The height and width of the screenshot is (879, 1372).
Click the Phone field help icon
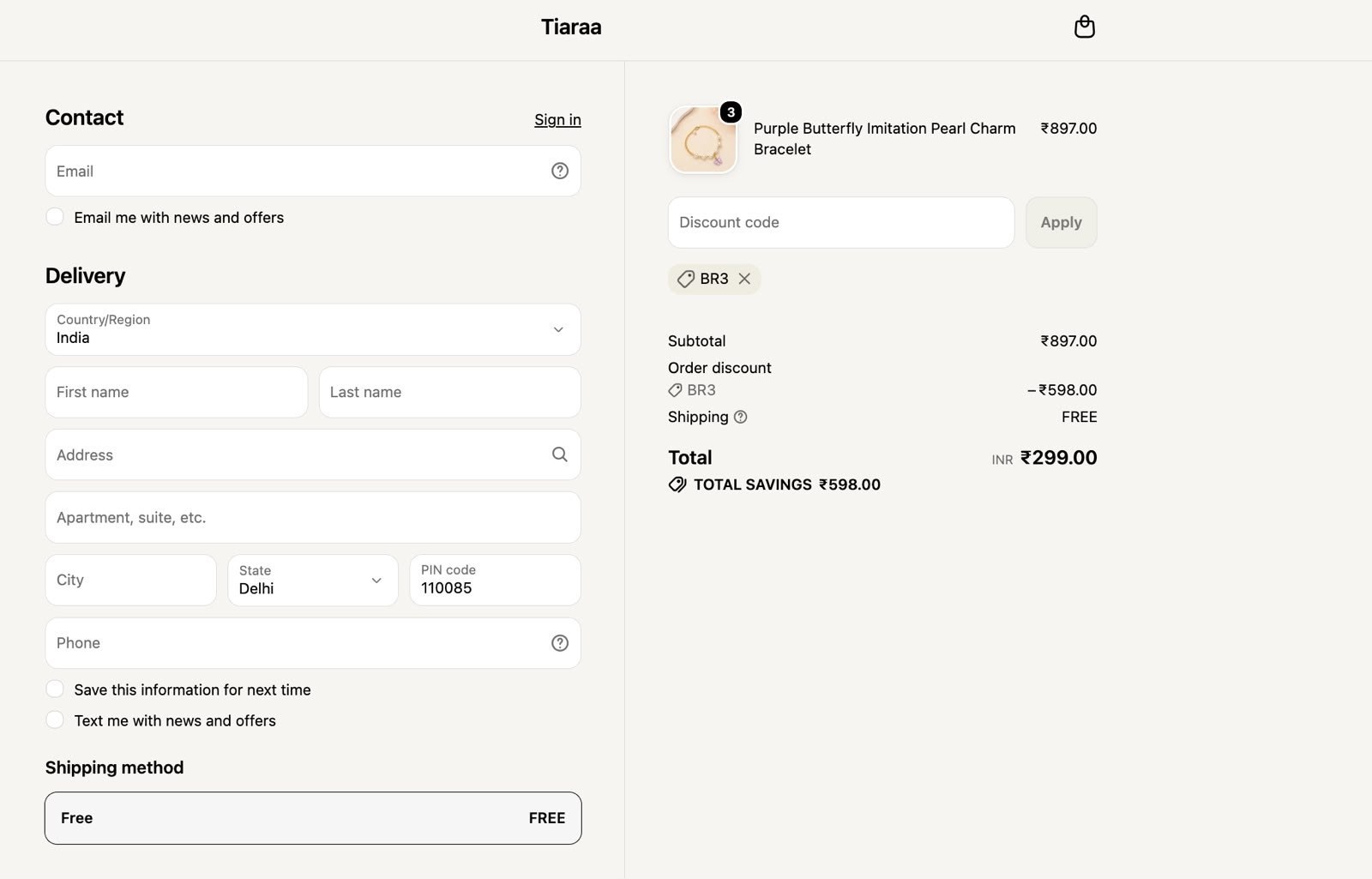click(559, 643)
